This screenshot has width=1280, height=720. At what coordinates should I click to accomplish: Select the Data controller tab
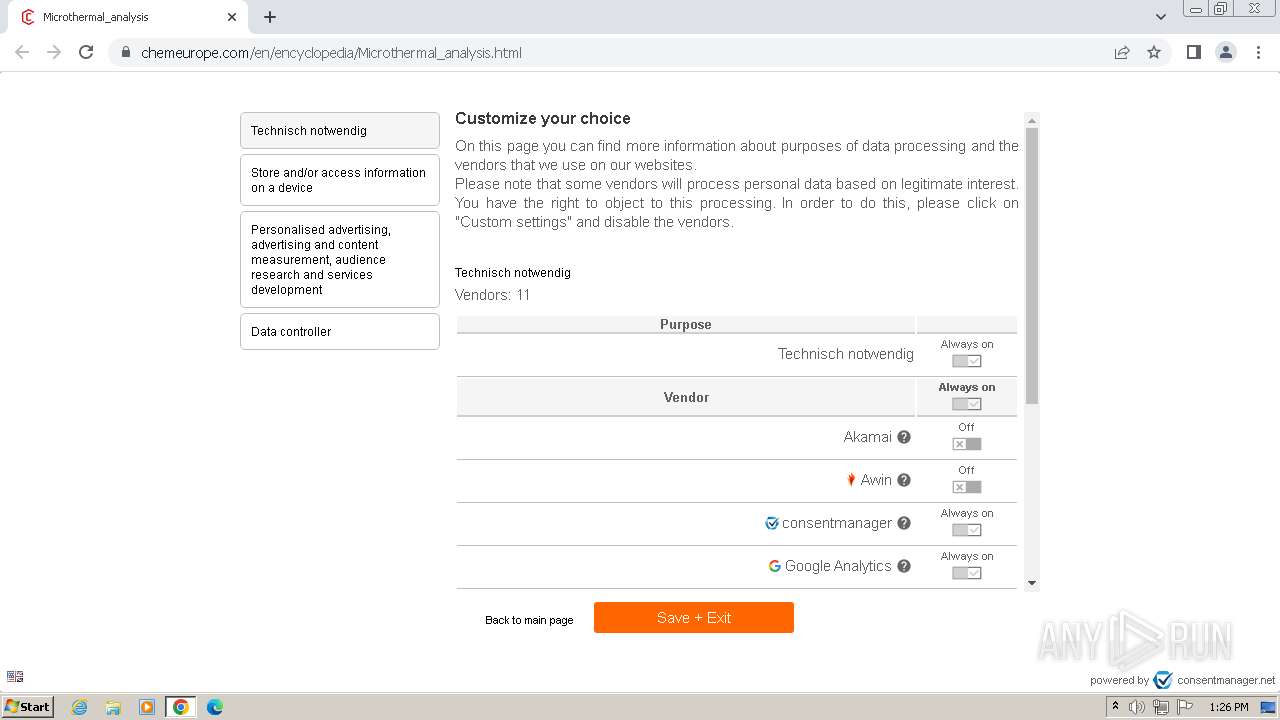[x=340, y=331]
